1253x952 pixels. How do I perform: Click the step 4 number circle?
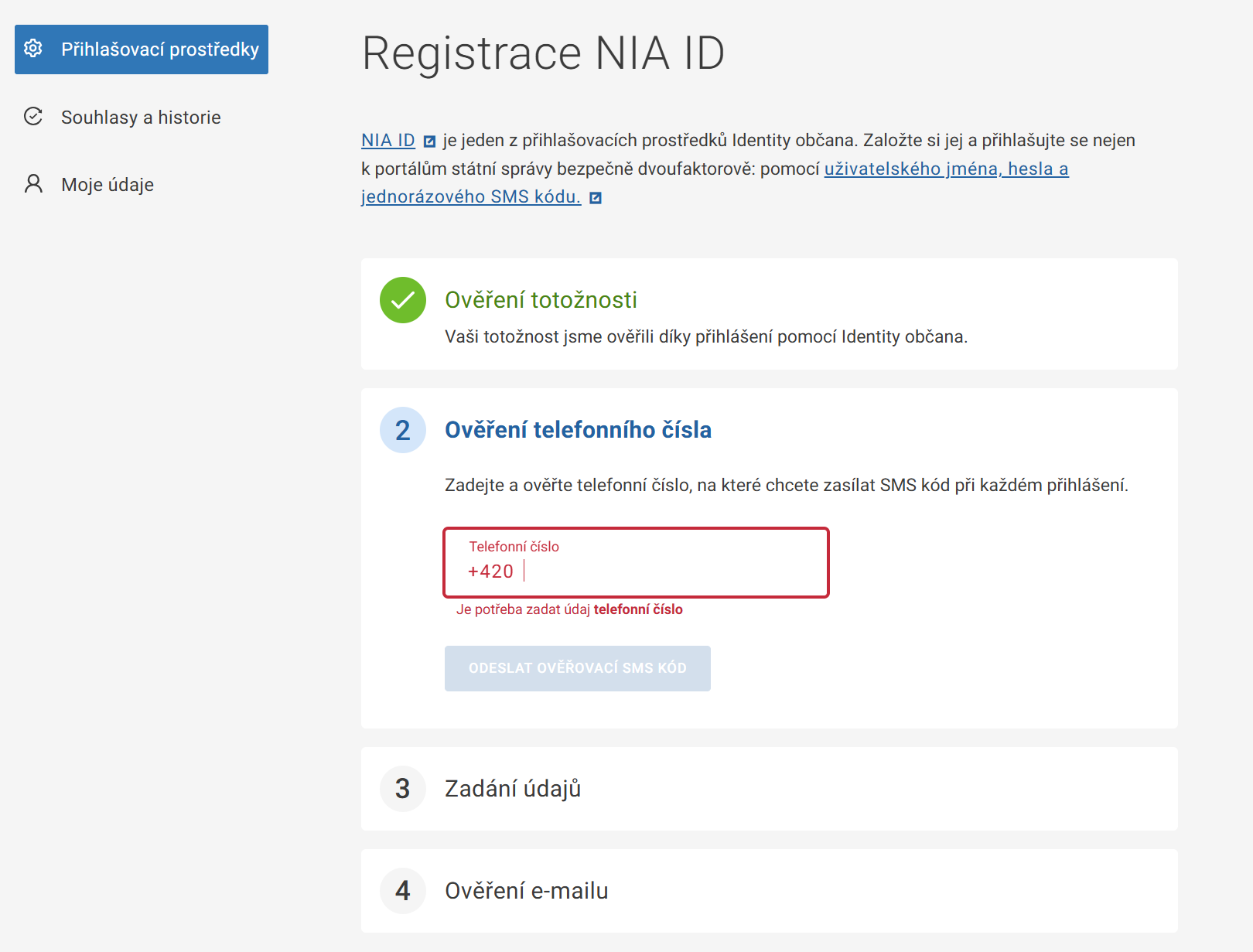click(403, 891)
